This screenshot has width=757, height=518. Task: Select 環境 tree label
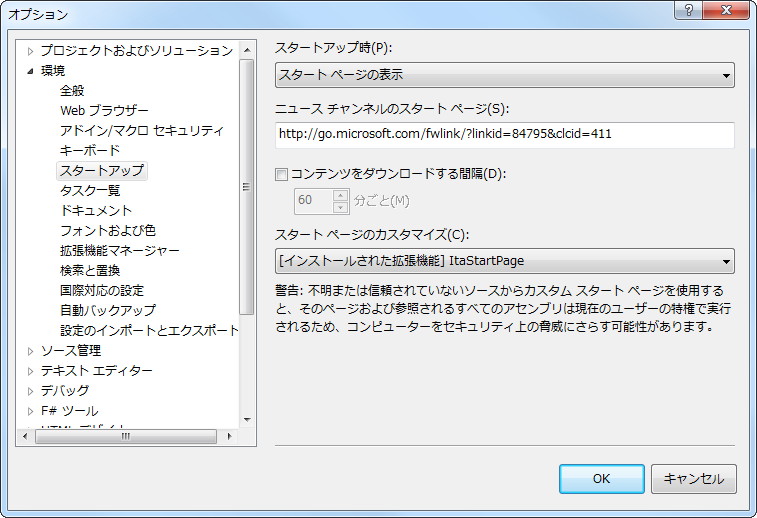[x=53, y=71]
